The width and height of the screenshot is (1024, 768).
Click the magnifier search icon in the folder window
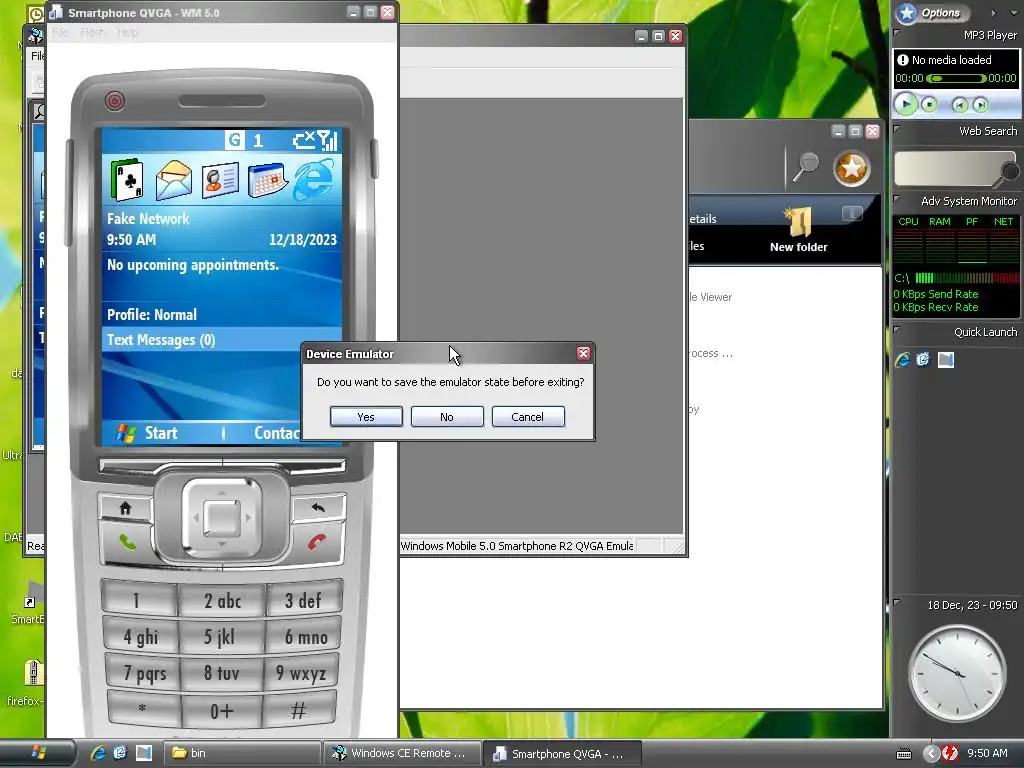pos(806,167)
